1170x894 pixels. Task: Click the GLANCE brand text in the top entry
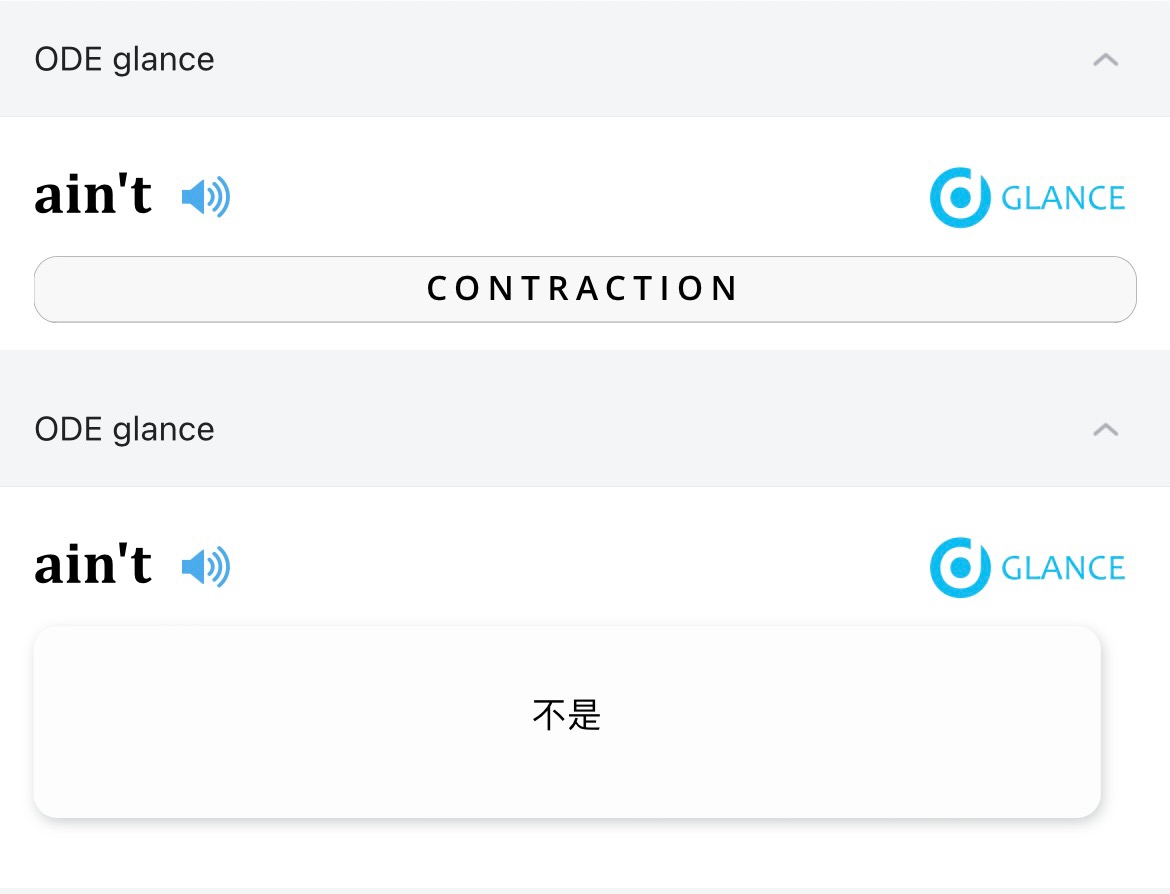[1063, 198]
